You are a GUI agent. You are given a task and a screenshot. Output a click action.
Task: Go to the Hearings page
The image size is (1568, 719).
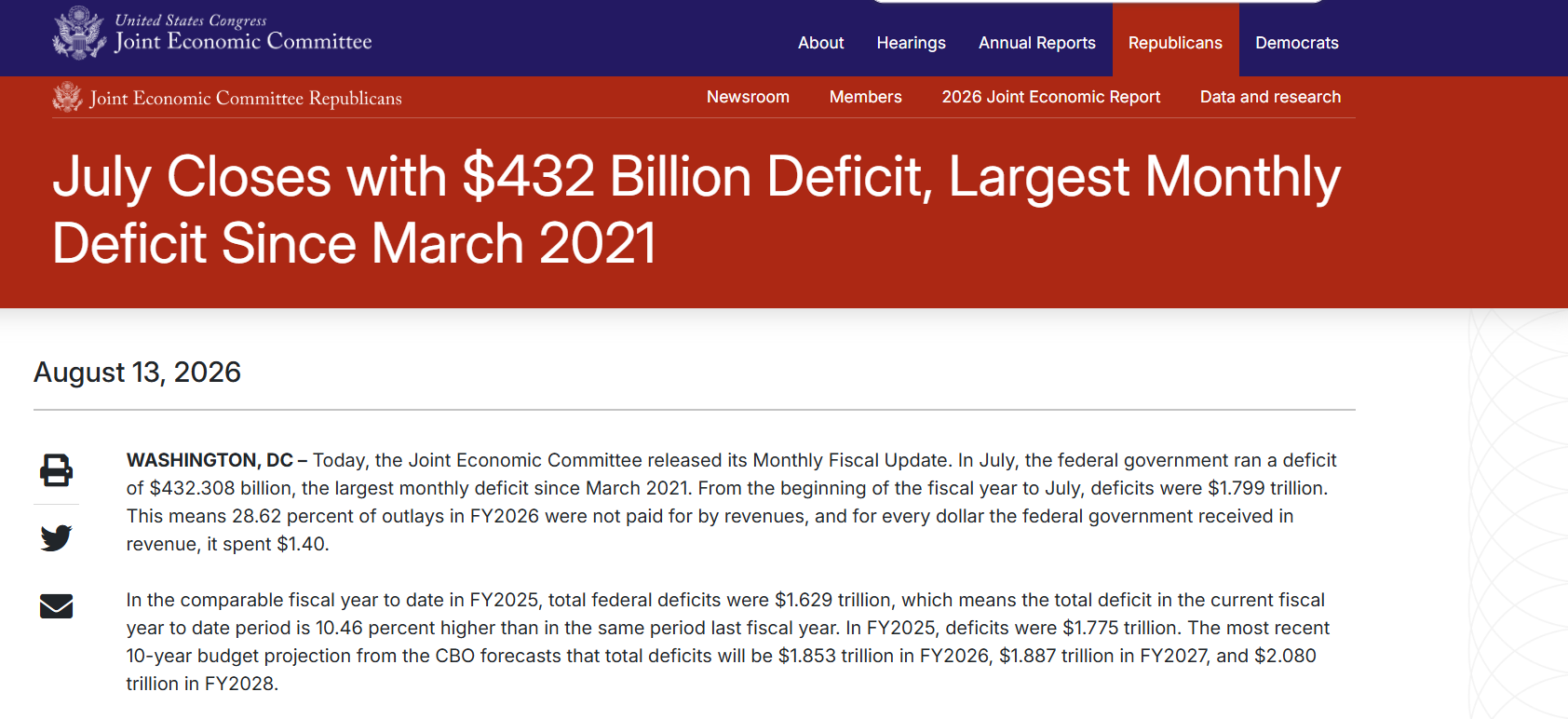[x=911, y=43]
